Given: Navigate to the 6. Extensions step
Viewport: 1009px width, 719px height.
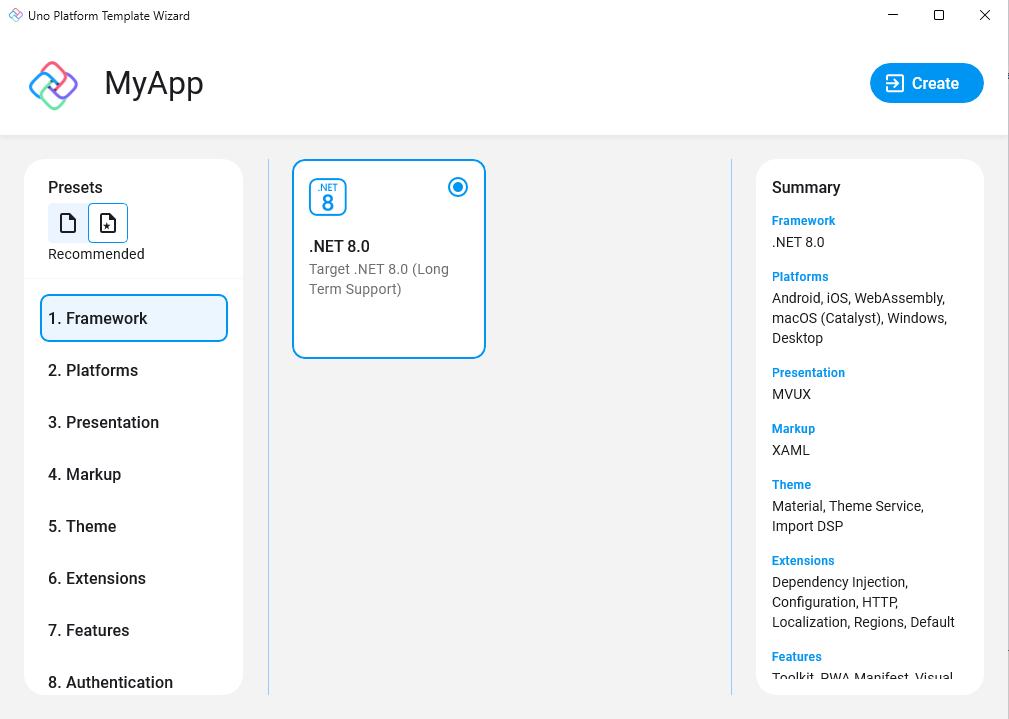Looking at the screenshot, I should click(134, 578).
